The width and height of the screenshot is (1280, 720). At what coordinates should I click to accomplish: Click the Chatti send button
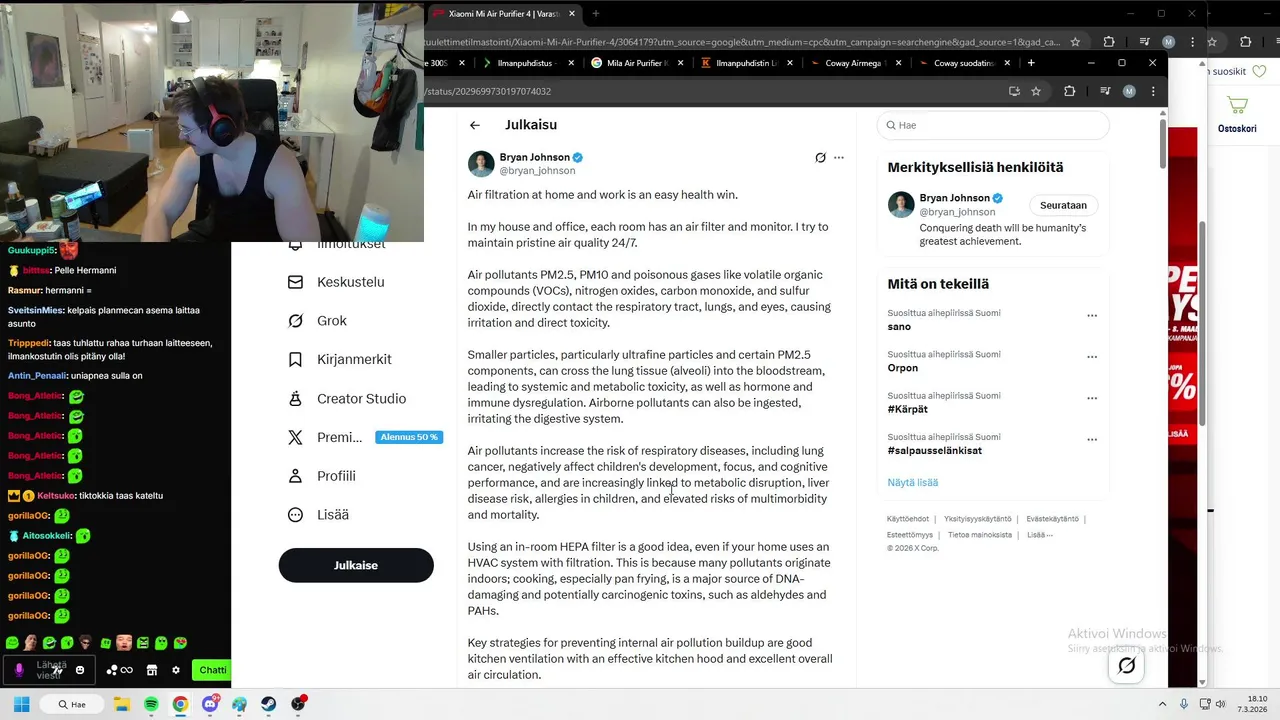pos(212,670)
